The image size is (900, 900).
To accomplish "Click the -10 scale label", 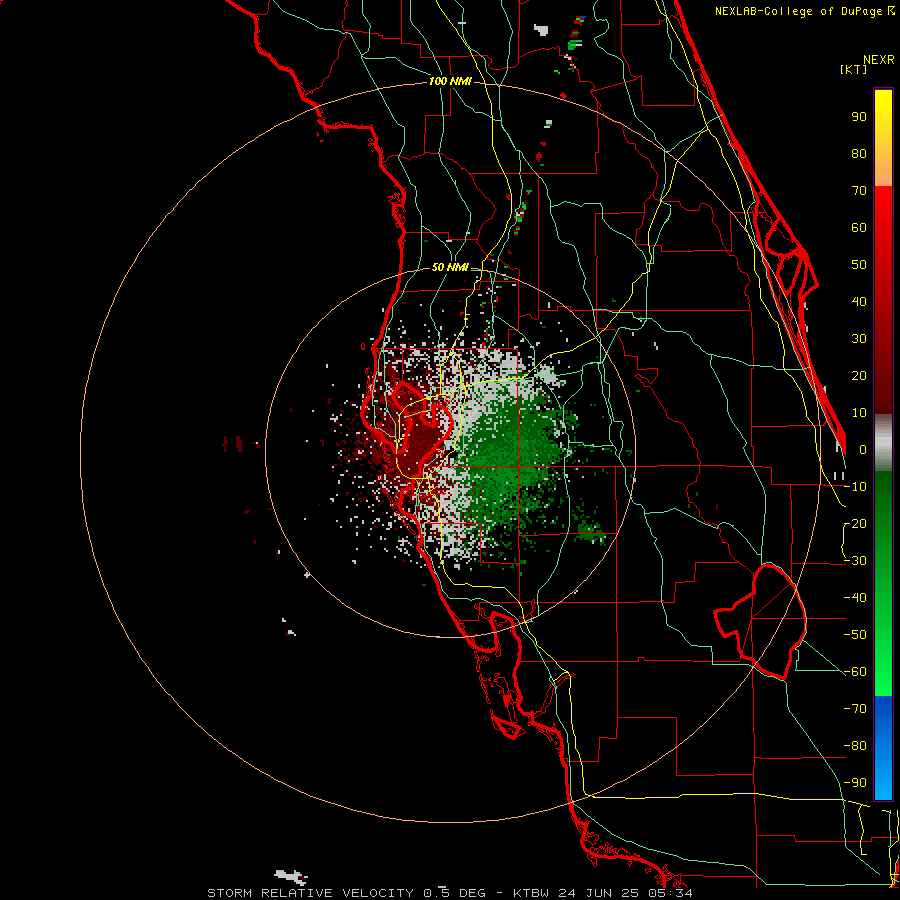I will click(x=855, y=487).
